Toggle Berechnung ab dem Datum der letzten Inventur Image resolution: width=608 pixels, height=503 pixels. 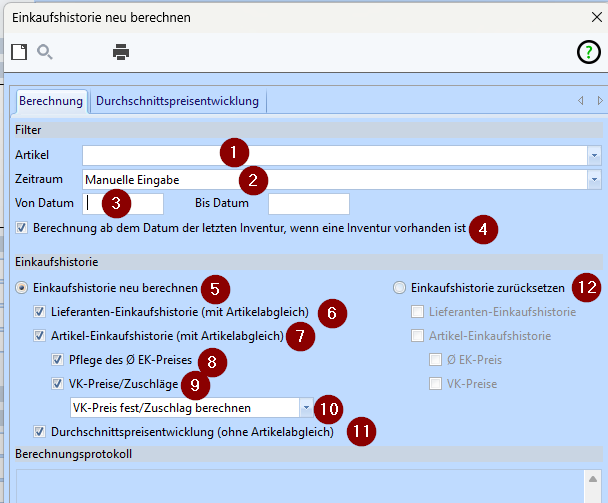pos(23,228)
